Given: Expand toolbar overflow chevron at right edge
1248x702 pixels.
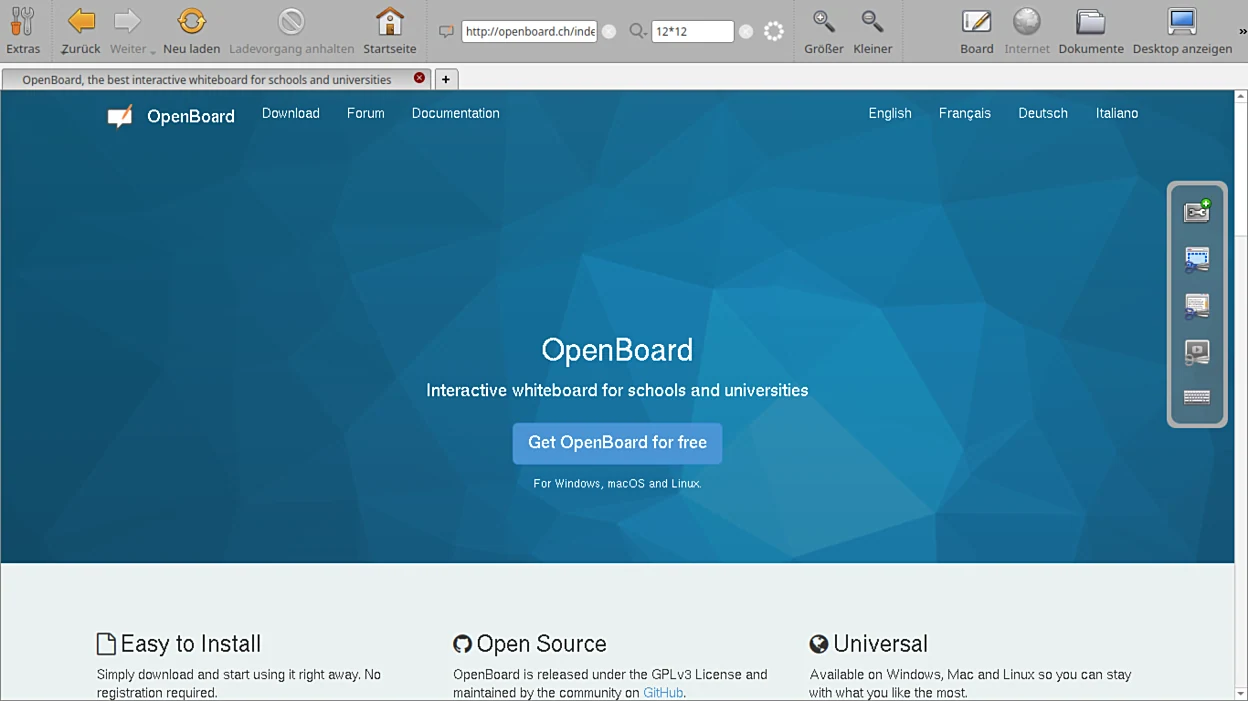Looking at the screenshot, I should point(1243,32).
